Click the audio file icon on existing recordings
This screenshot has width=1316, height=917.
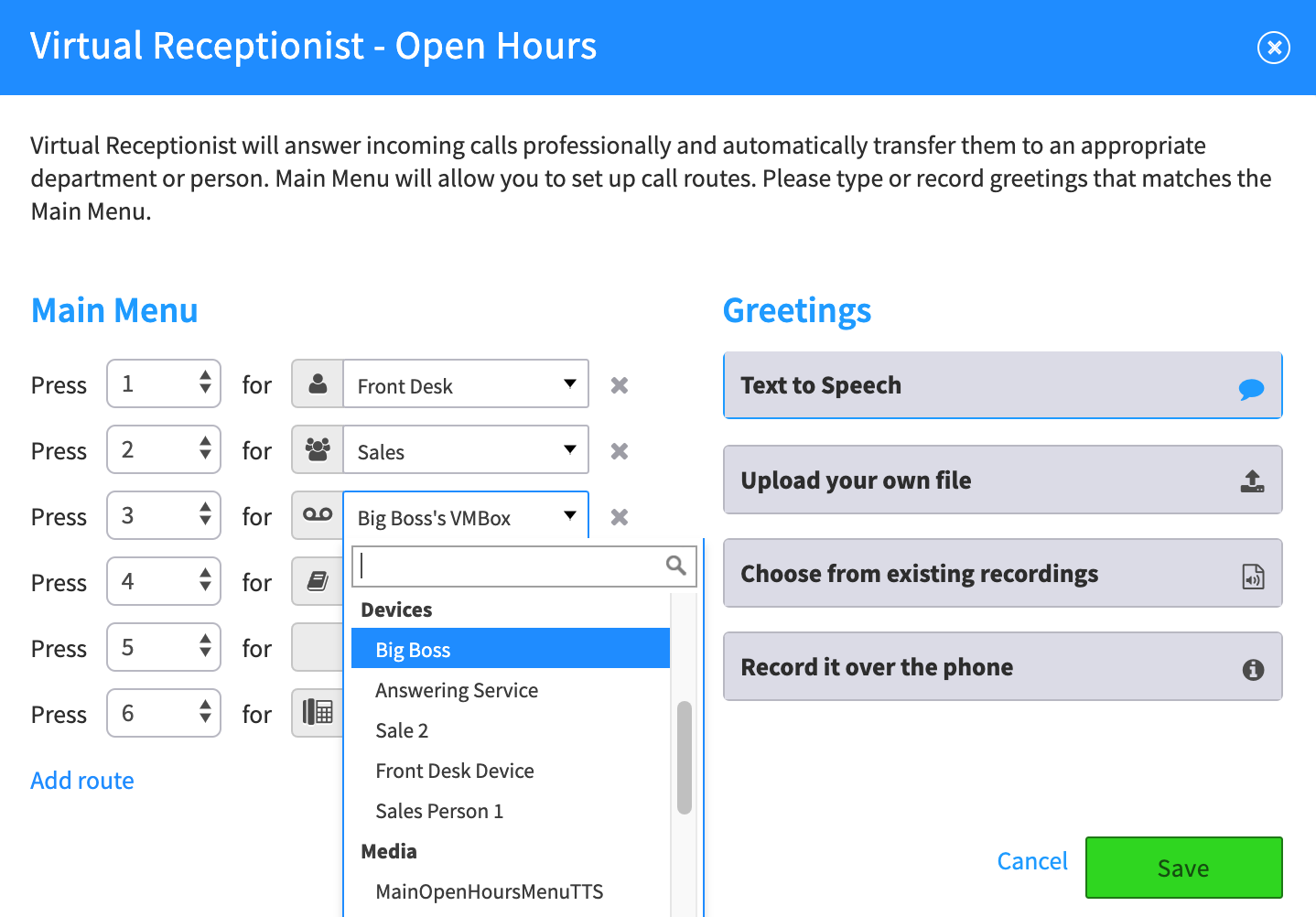(1253, 576)
